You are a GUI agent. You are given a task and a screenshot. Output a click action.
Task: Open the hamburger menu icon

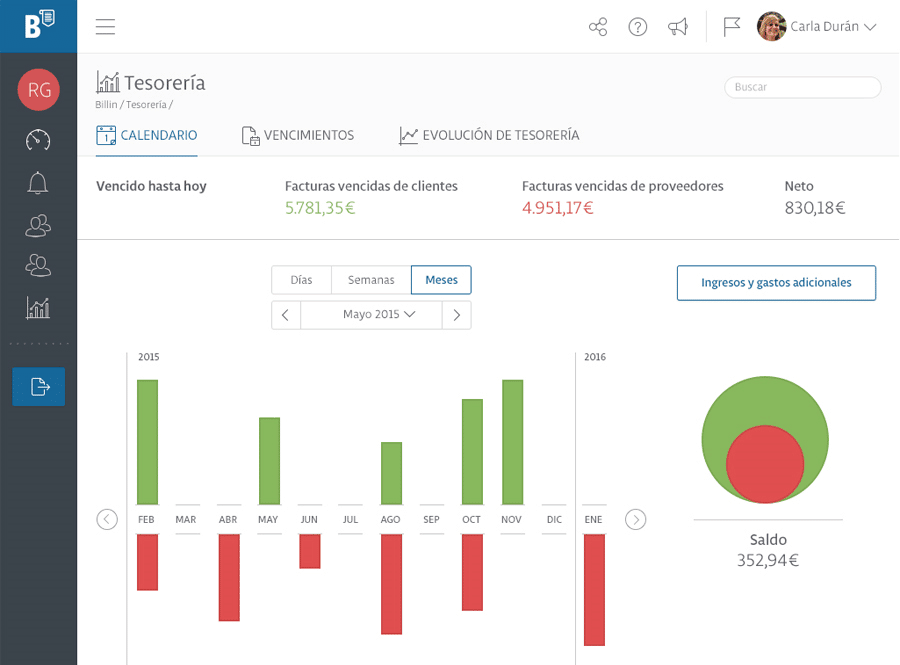tap(105, 26)
